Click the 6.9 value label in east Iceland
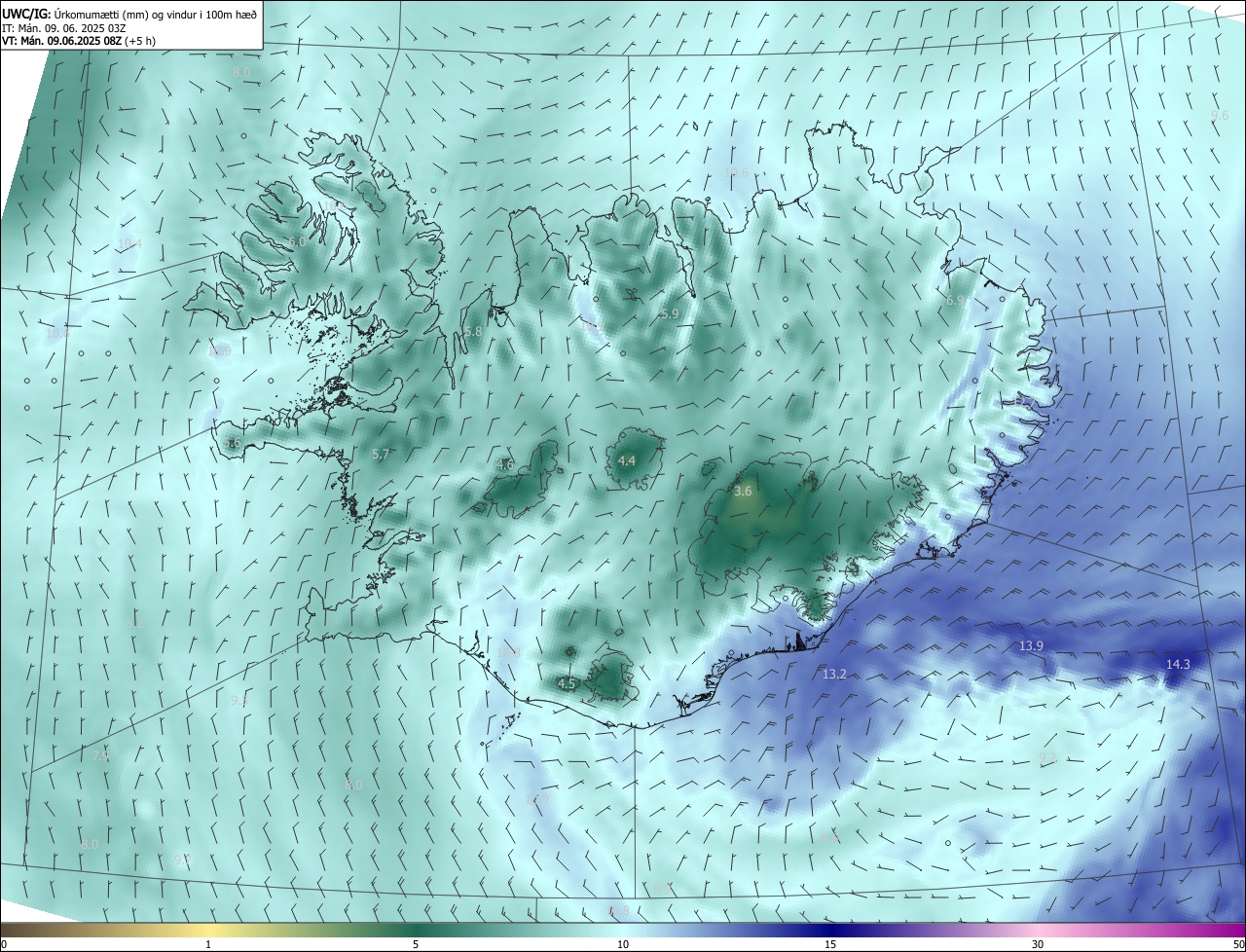1246x952 pixels. 955,301
